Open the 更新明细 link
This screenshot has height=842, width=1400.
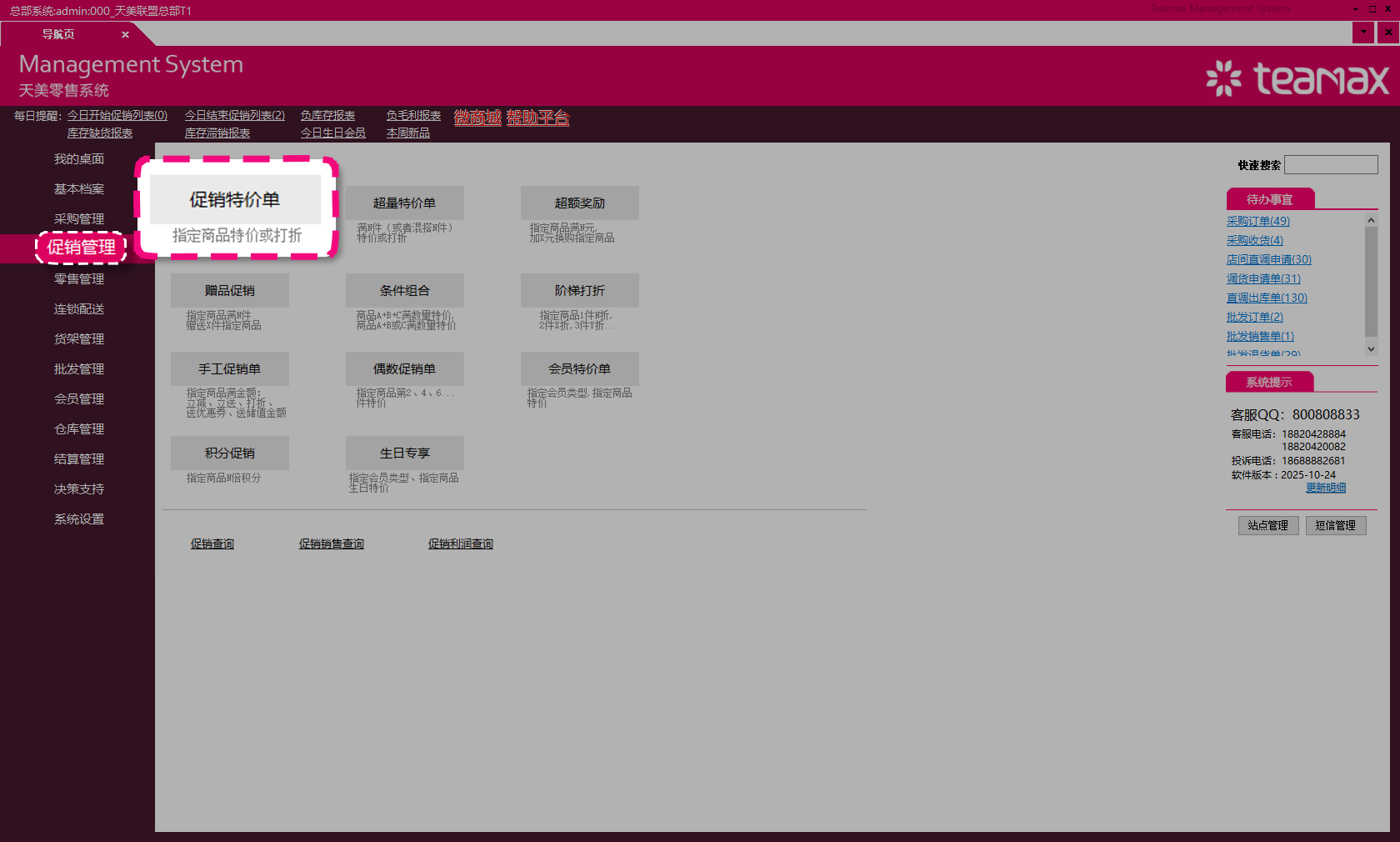1325,488
